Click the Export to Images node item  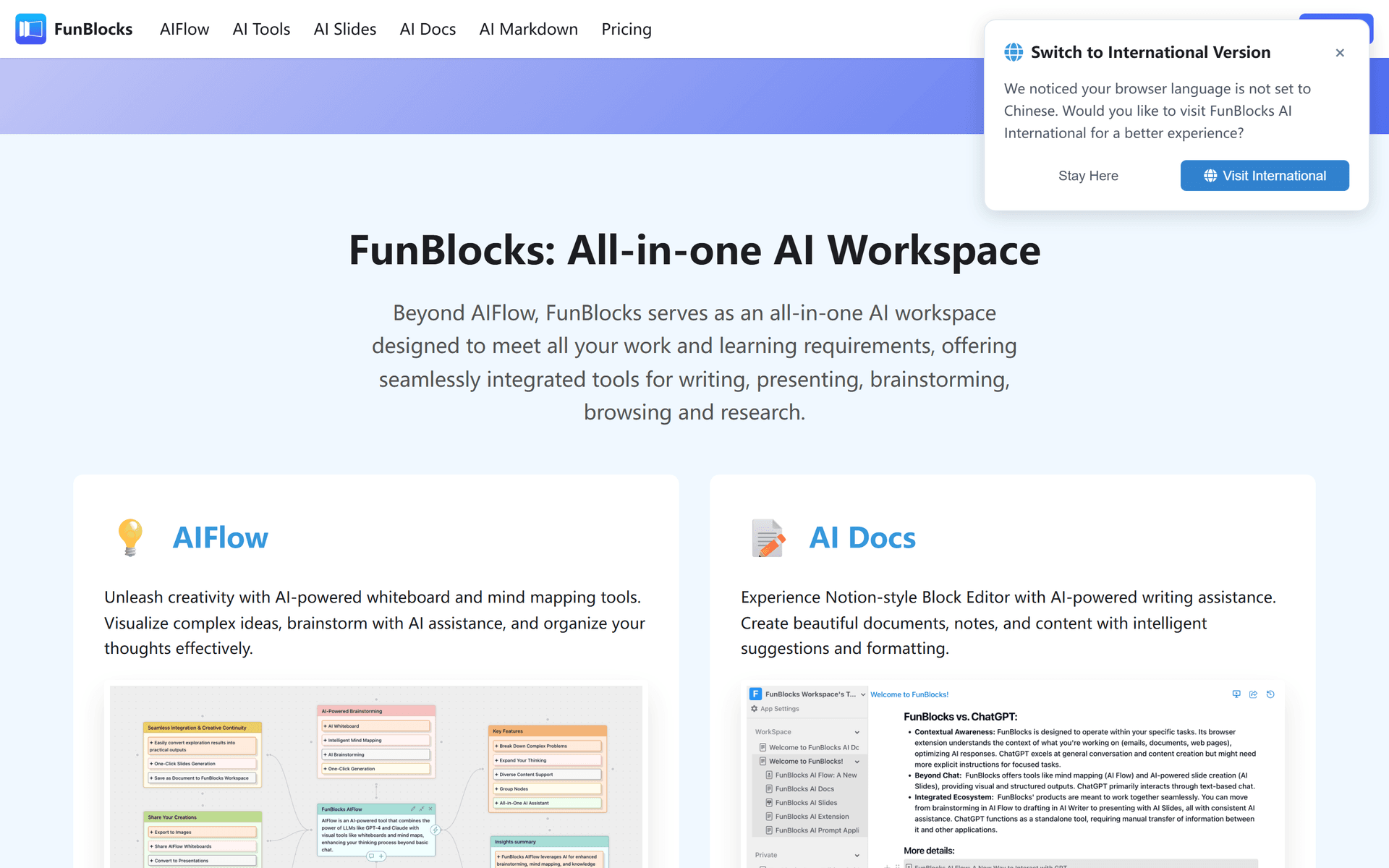(x=203, y=832)
